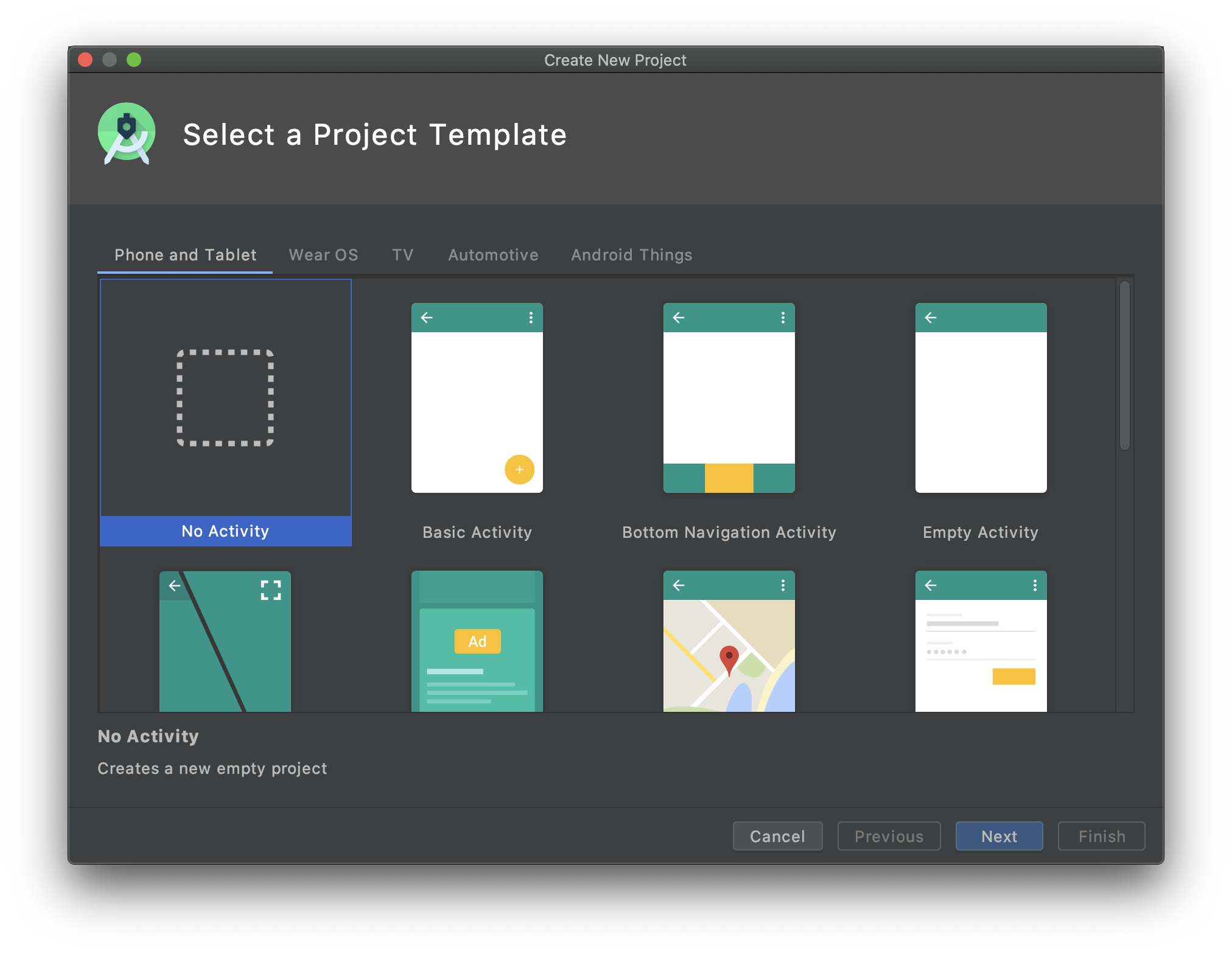Select the No Activity template
This screenshot has width=1232, height=954.
(x=225, y=413)
